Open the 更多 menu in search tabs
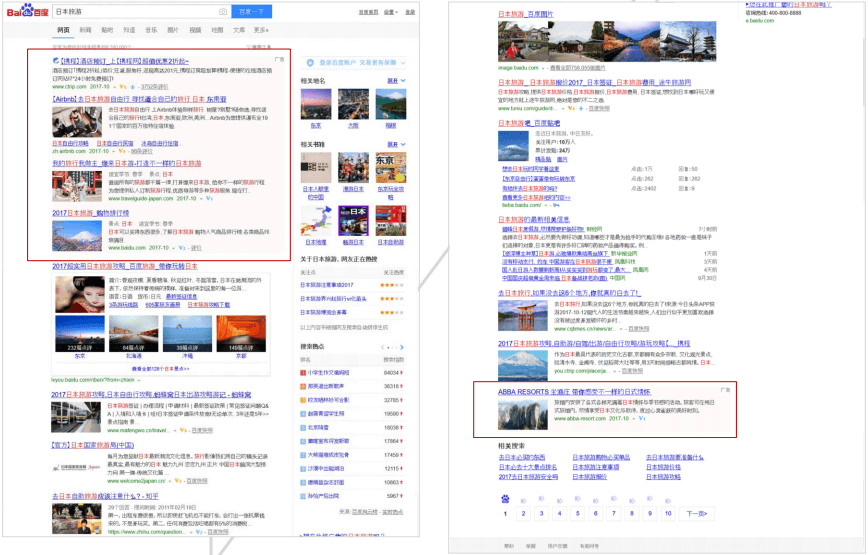Screen dimensions: 868x555 click(x=260, y=30)
